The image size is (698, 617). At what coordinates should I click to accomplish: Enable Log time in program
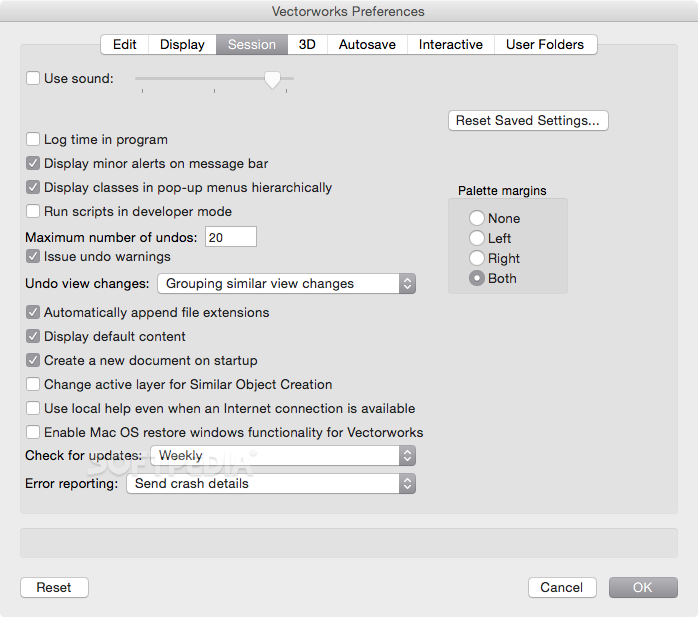click(33, 139)
